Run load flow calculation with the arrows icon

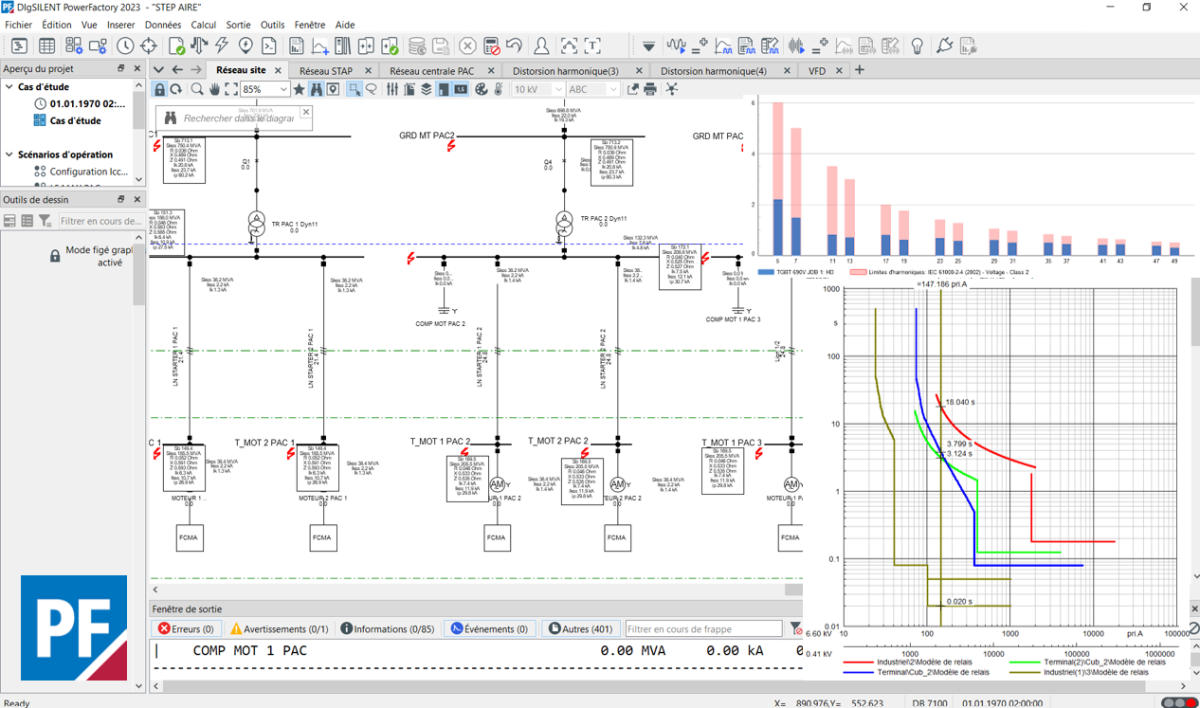198,45
